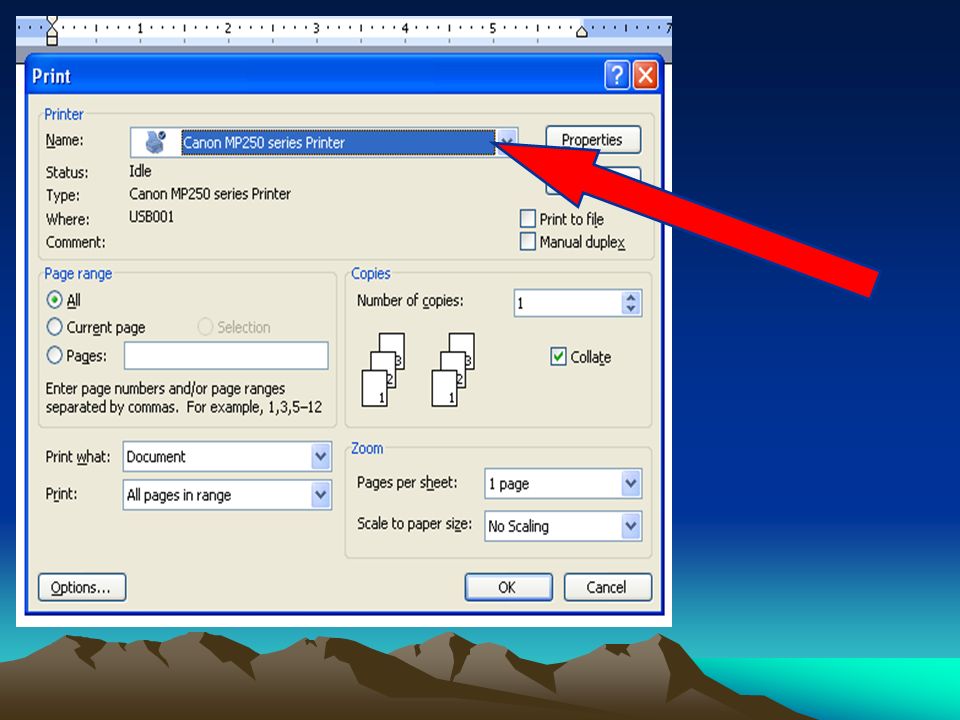Click the Number of copies field

(568, 303)
